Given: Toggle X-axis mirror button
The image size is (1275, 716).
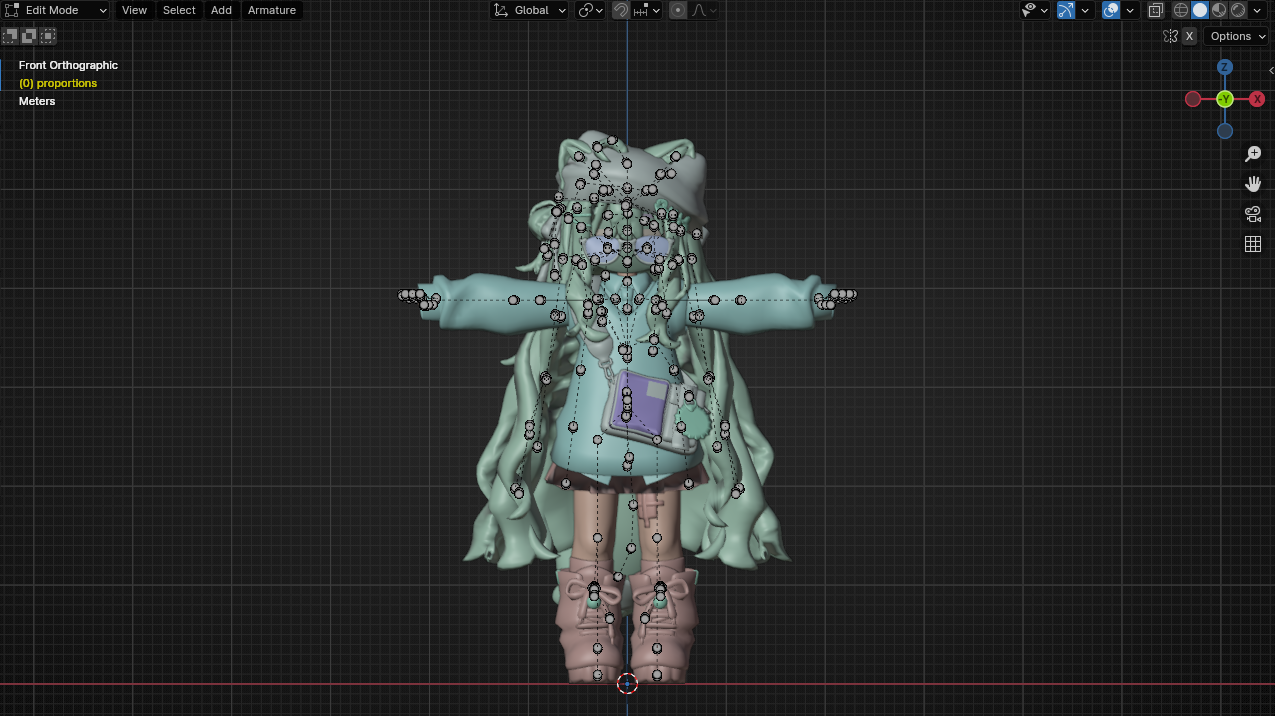Looking at the screenshot, I should coord(1189,36).
